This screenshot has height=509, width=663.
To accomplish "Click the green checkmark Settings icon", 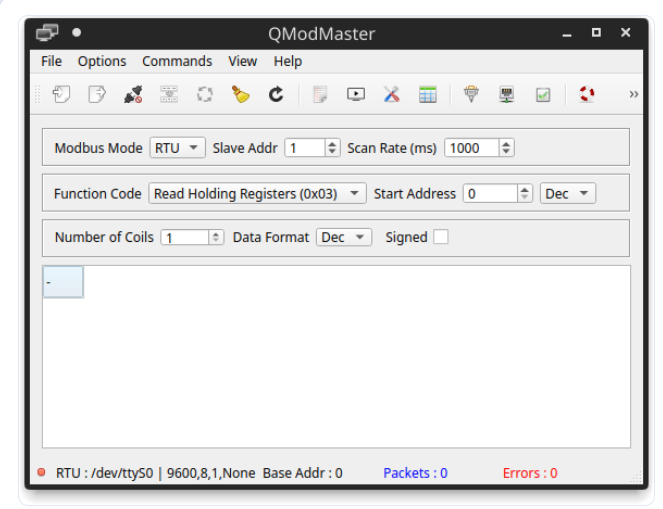I will point(543,94).
